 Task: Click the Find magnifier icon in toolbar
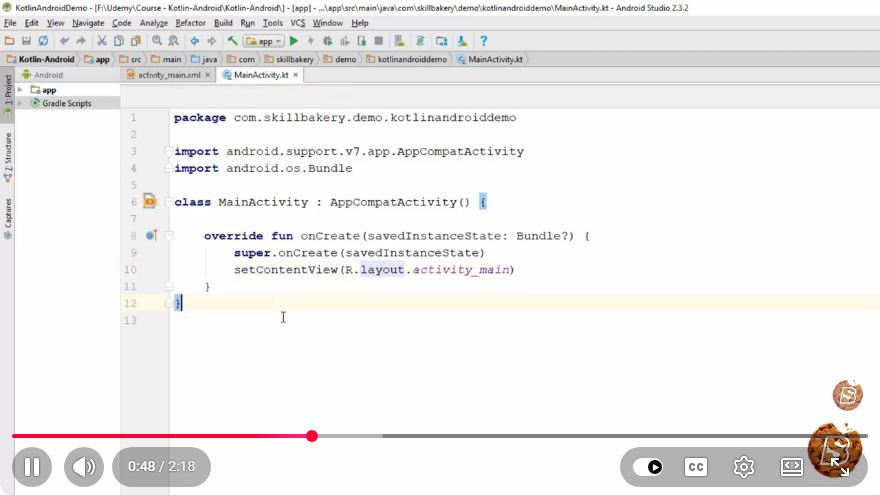tap(157, 41)
